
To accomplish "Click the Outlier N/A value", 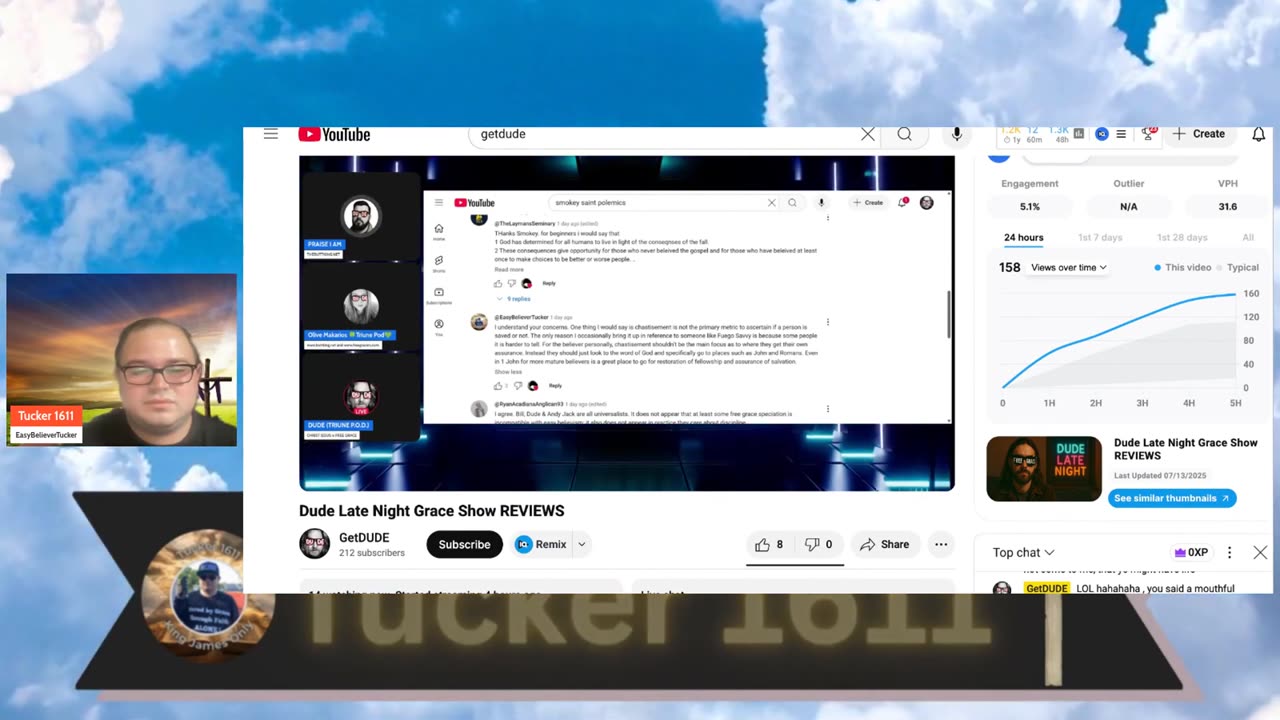I will (1129, 206).
